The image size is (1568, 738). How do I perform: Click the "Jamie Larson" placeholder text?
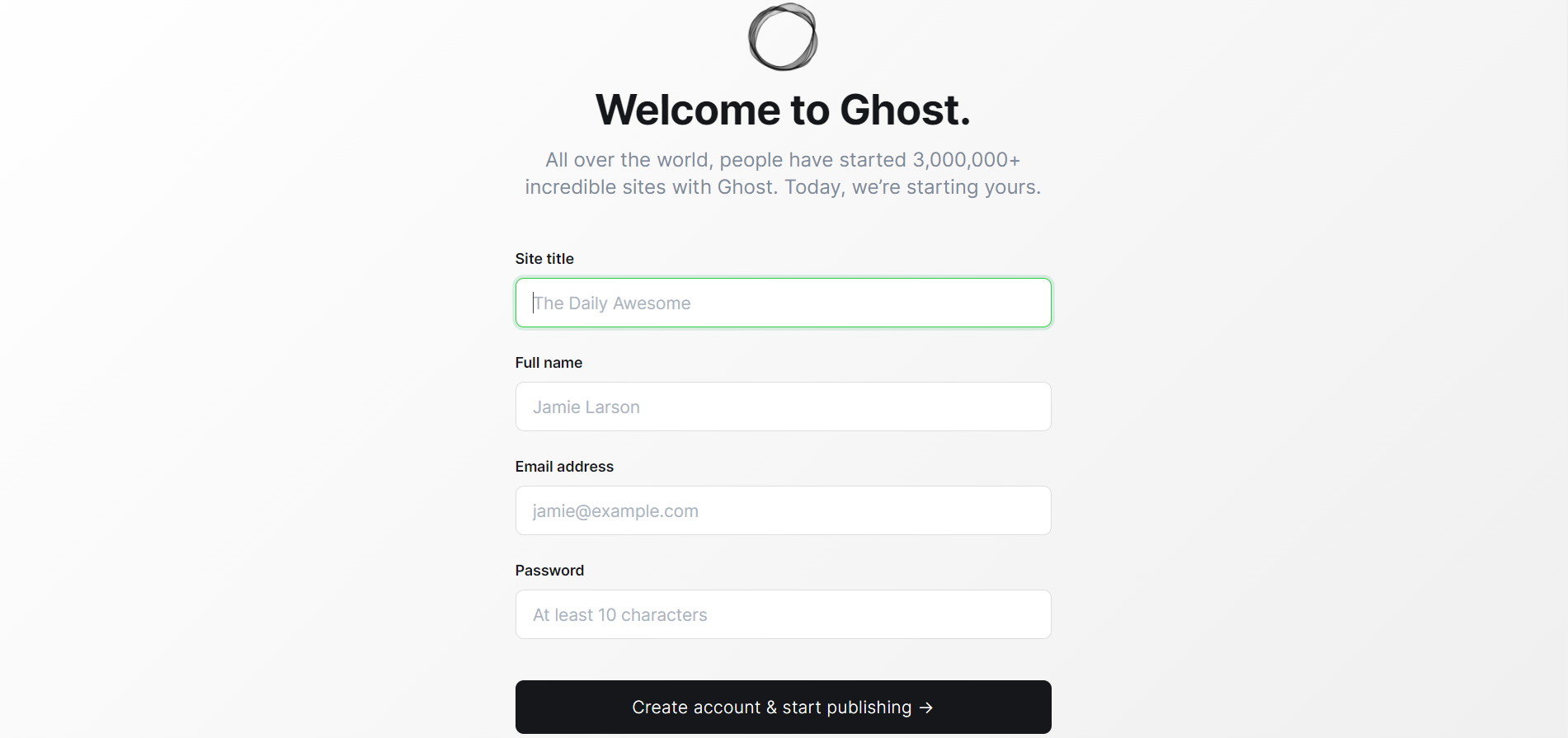pyautogui.click(x=586, y=407)
